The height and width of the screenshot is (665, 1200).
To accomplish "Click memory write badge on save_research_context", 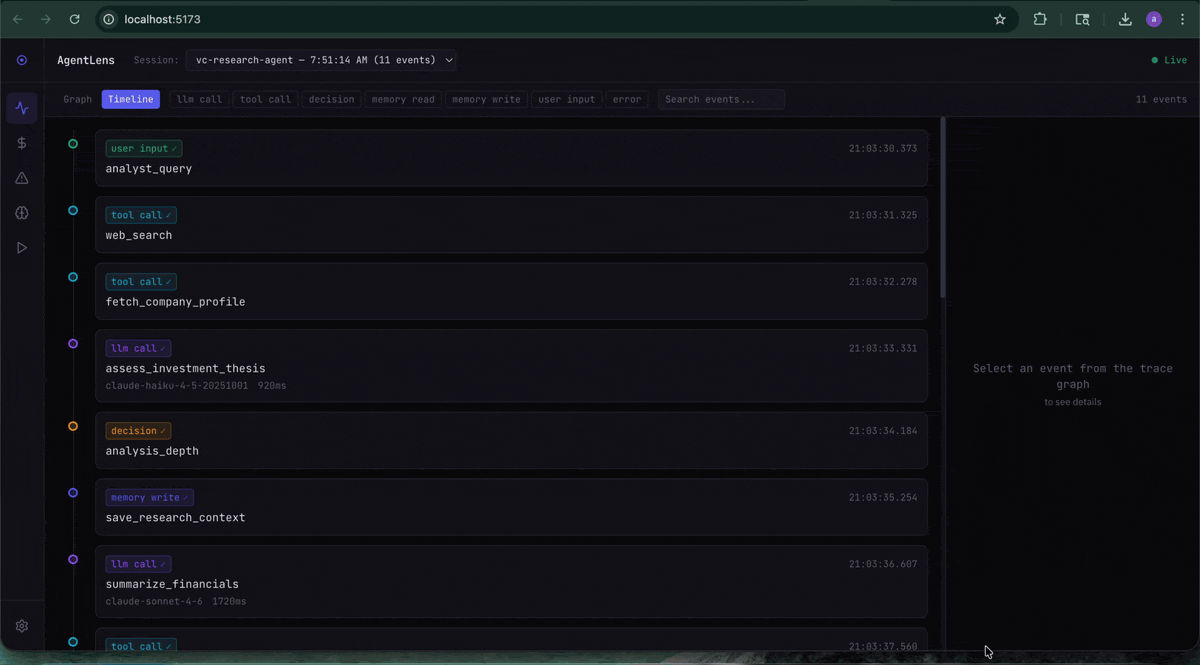I will click(150, 497).
